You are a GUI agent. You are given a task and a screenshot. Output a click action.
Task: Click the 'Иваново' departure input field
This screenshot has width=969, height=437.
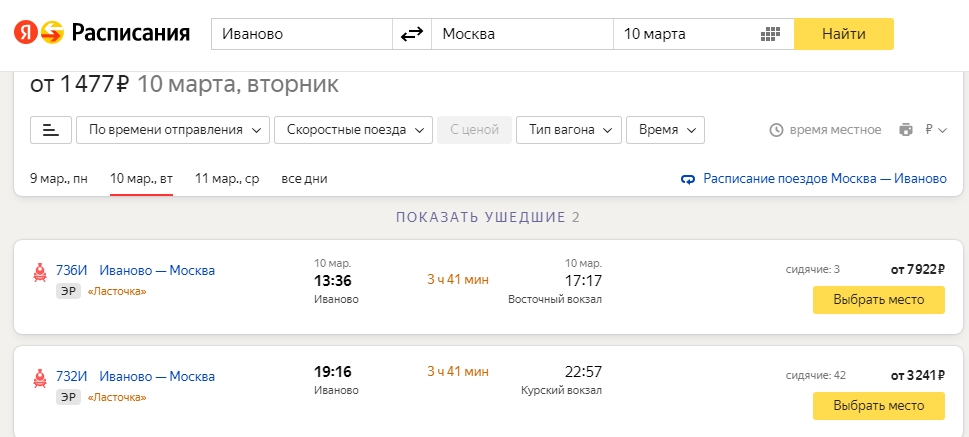[x=302, y=34]
